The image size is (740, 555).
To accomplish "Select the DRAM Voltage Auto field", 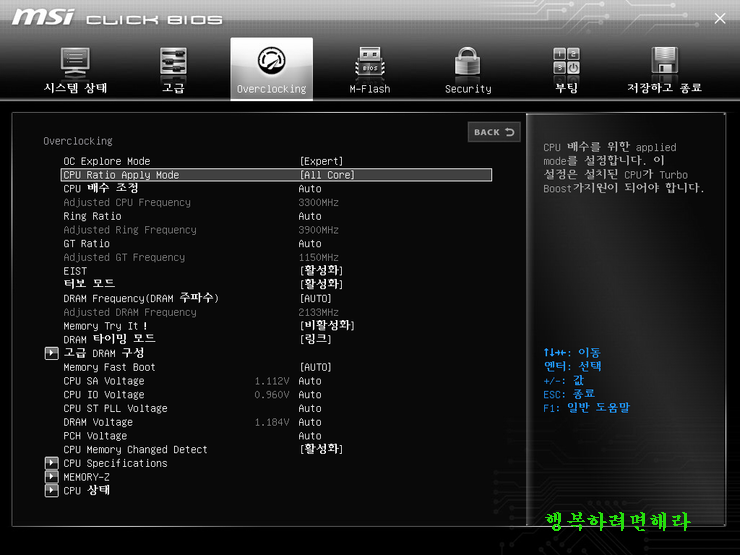I will pos(310,422).
